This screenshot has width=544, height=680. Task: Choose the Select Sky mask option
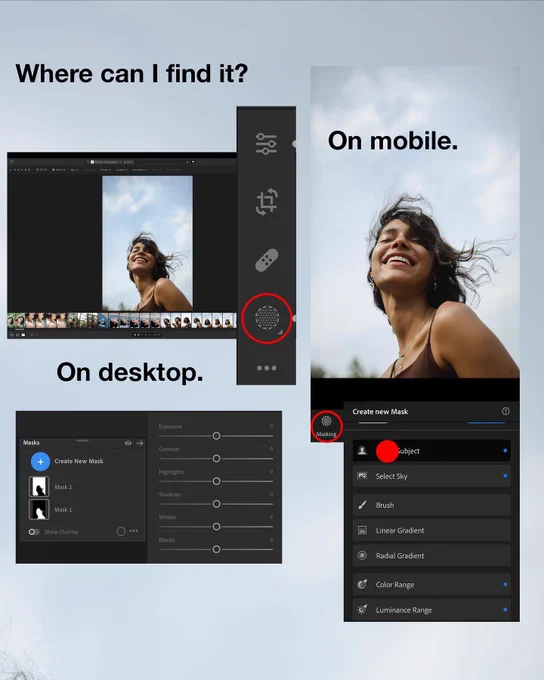coord(432,476)
